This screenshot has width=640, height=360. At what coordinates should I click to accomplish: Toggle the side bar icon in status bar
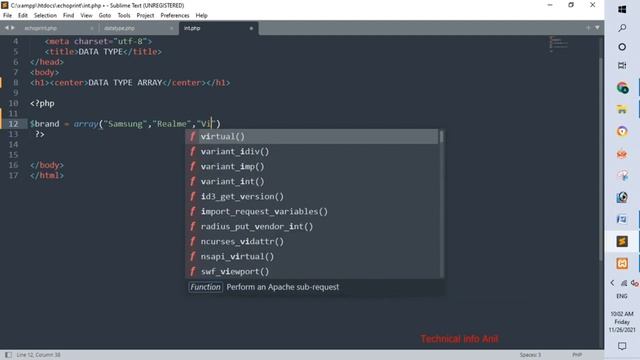click(8, 355)
